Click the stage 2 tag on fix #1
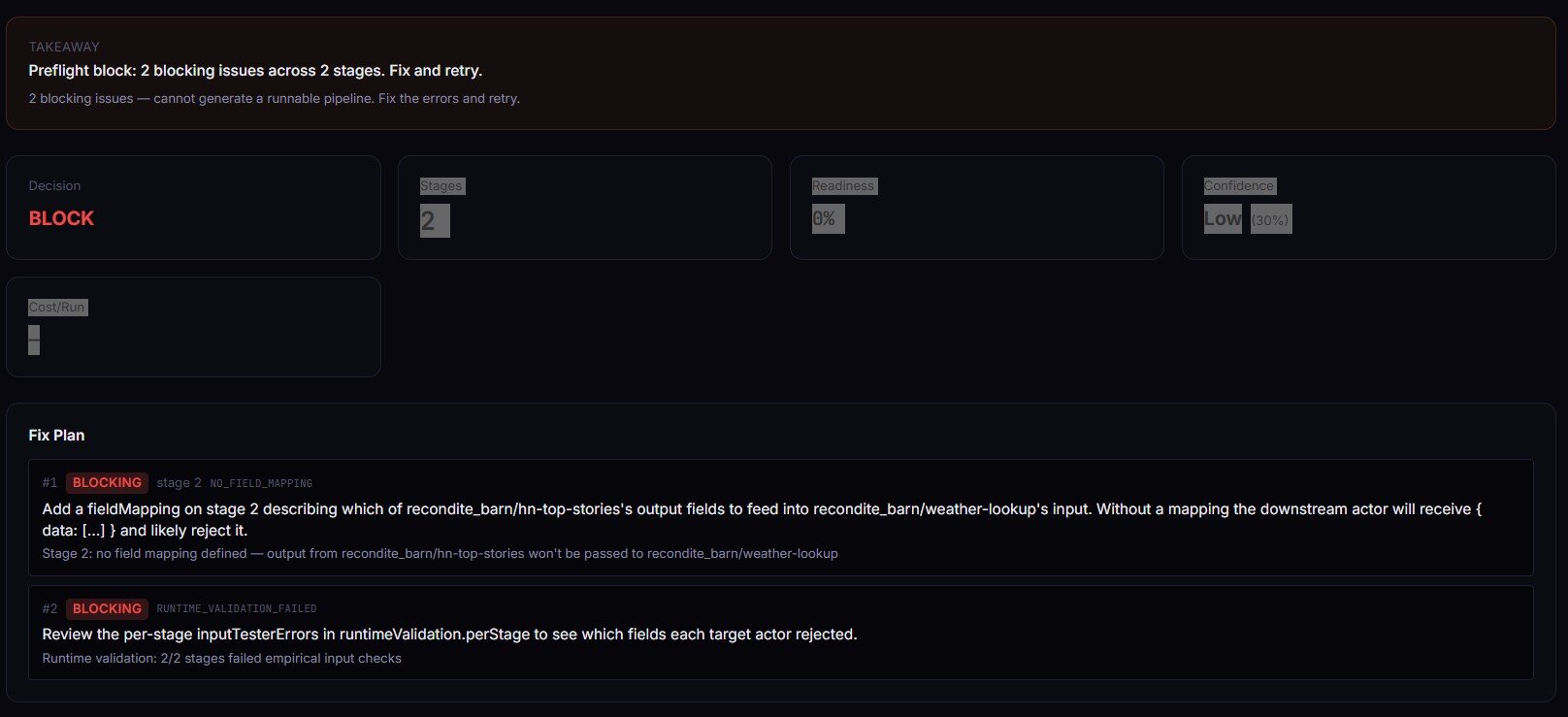Image resolution: width=1568 pixels, height=717 pixels. (179, 482)
